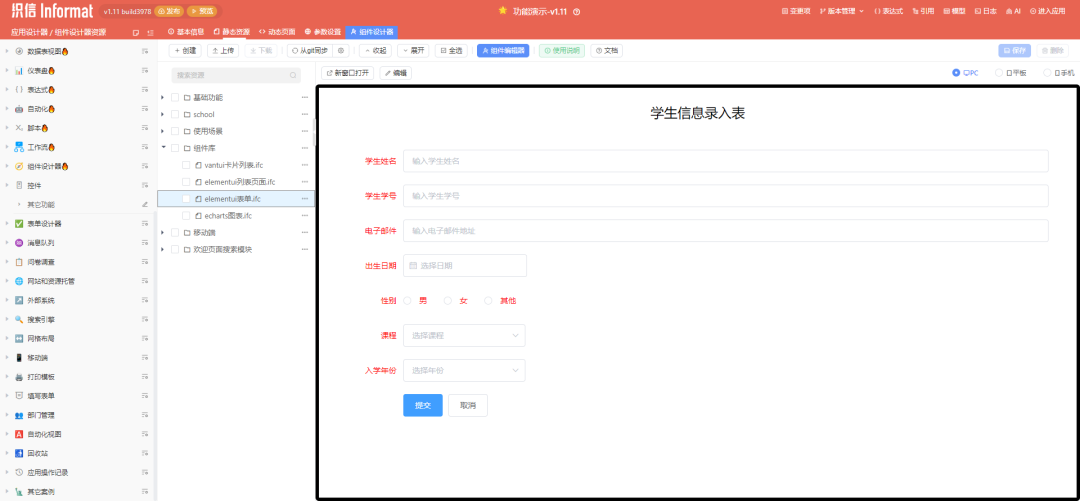
Task: Click the 新窗口打开 button
Action: (x=347, y=73)
